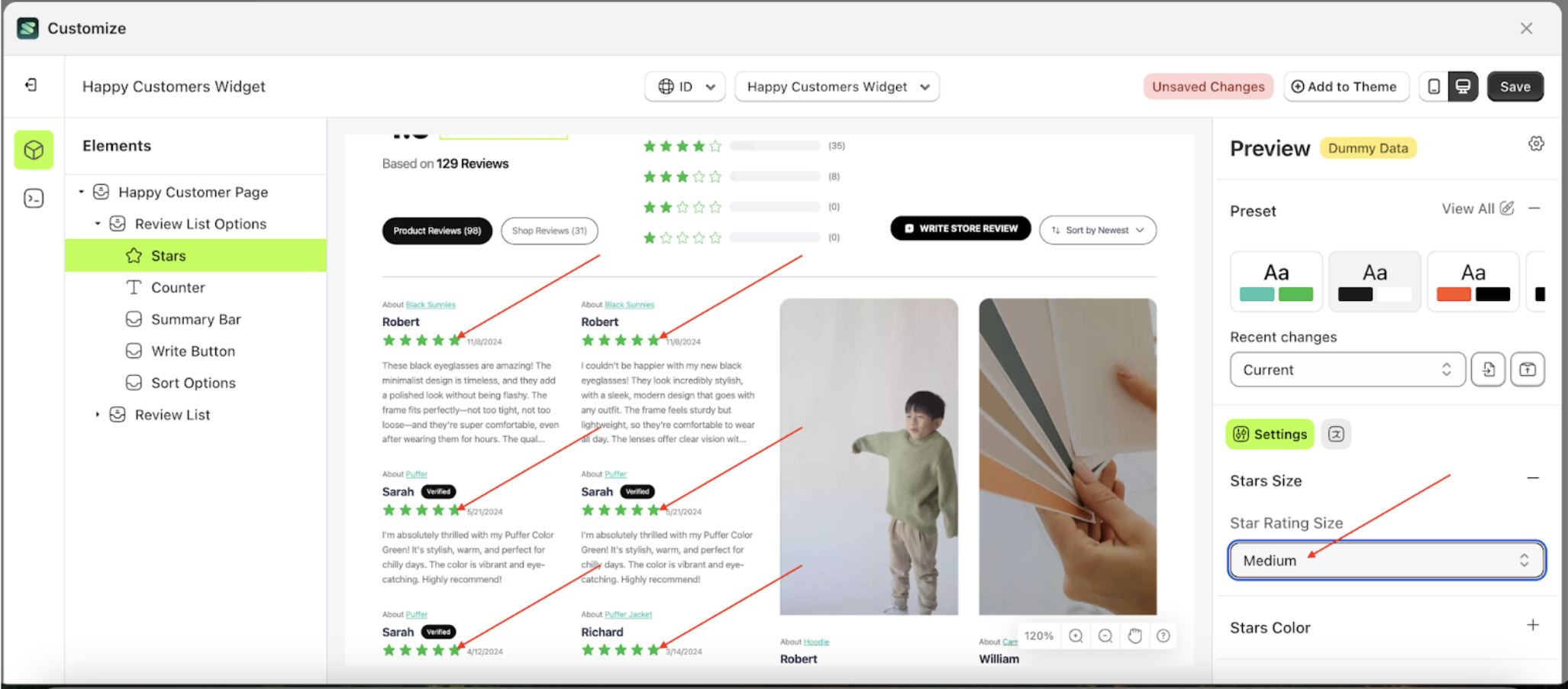This screenshot has width=1568, height=689.
Task: Switch to the Shop Reviews tab
Action: tap(549, 231)
